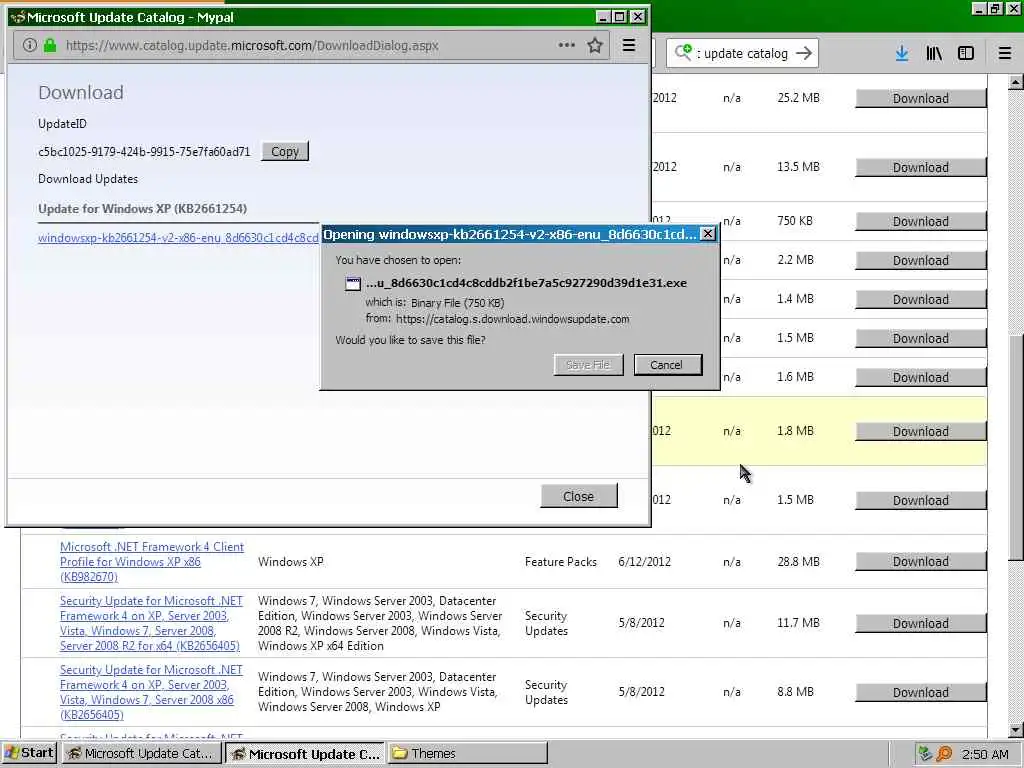Copy the UpdateID with the Copy button
Viewport: 1024px width, 768px height.
pyautogui.click(x=285, y=152)
